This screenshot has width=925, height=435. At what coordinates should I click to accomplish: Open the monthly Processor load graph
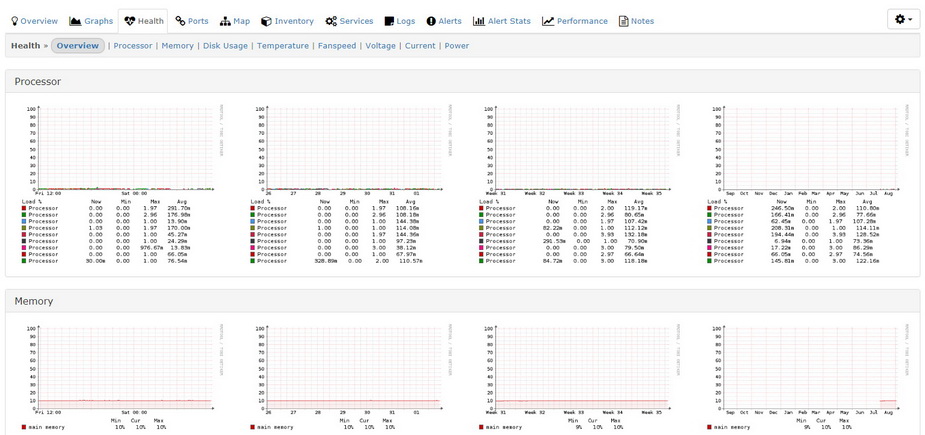point(580,184)
